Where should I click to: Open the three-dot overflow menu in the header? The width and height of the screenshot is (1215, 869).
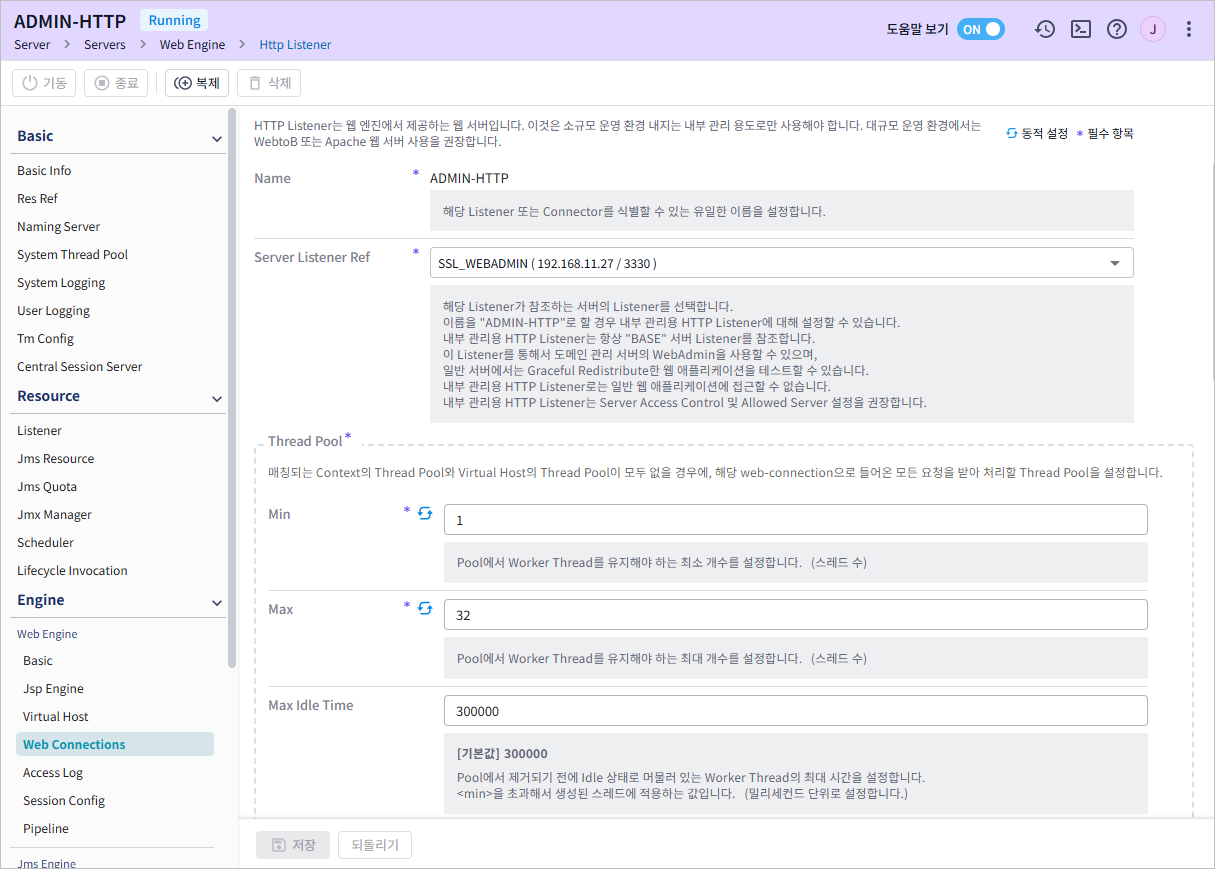1188,29
